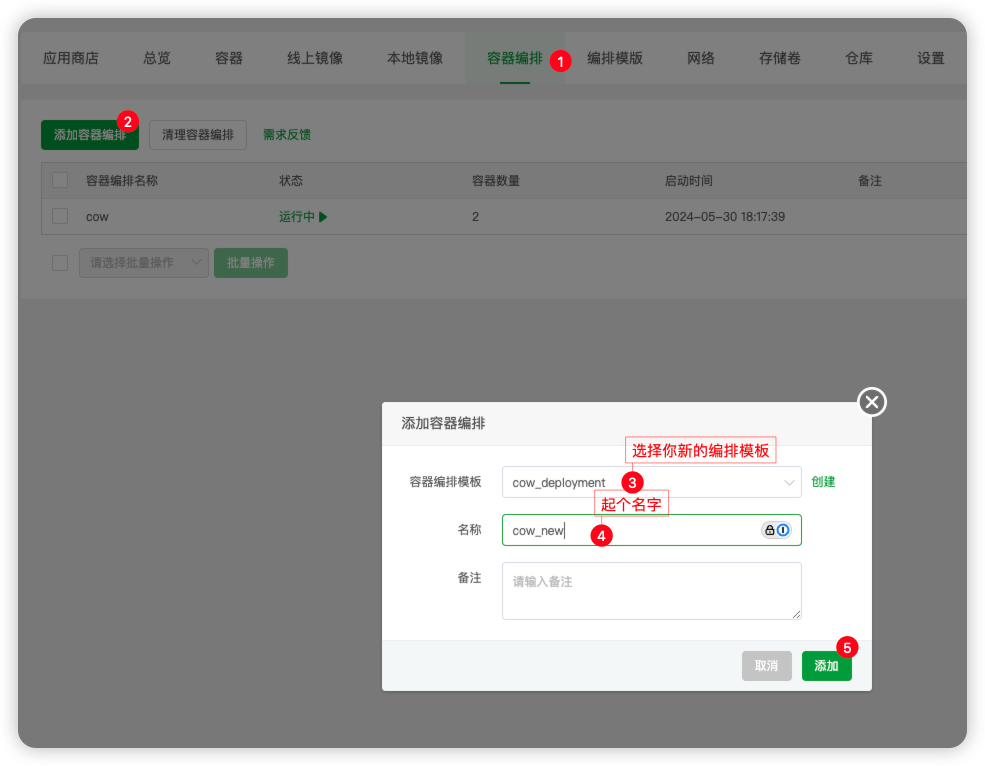Toggle the checkbox beside 请选择批量操作

point(60,263)
